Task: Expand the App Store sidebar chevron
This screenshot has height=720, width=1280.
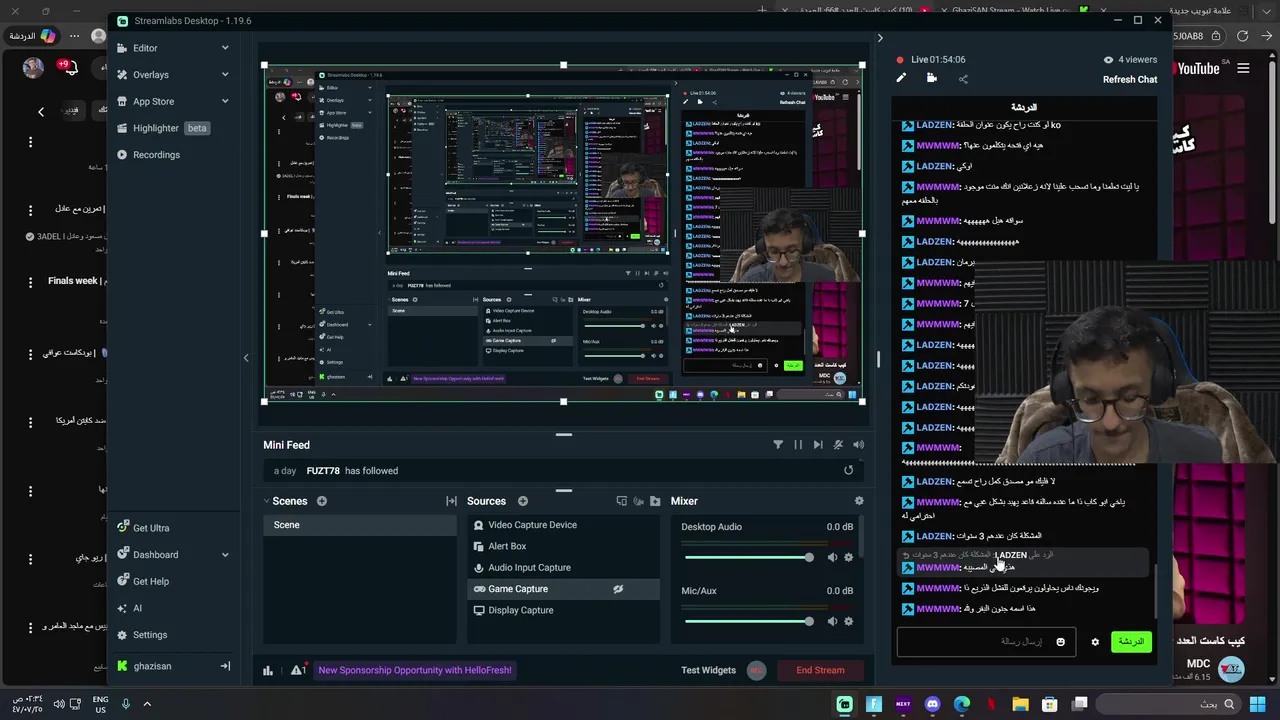Action: 225,101
